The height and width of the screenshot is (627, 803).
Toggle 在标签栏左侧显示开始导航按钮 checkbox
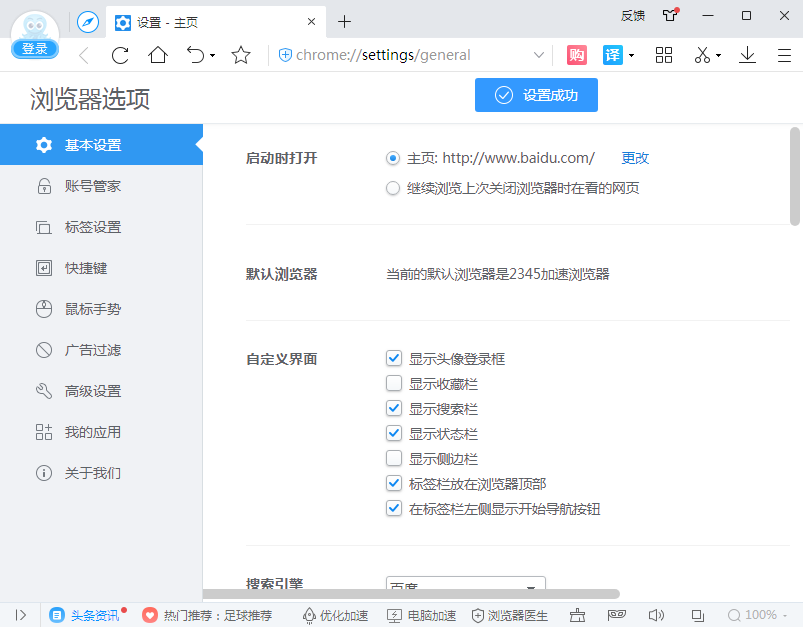394,509
